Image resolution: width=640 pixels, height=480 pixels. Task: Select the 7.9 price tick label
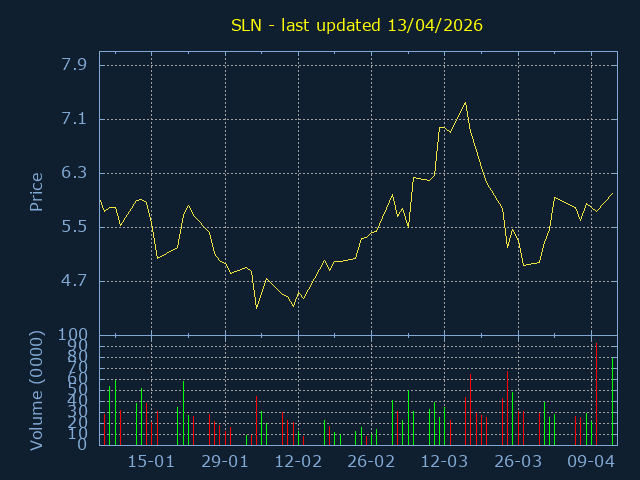74,65
